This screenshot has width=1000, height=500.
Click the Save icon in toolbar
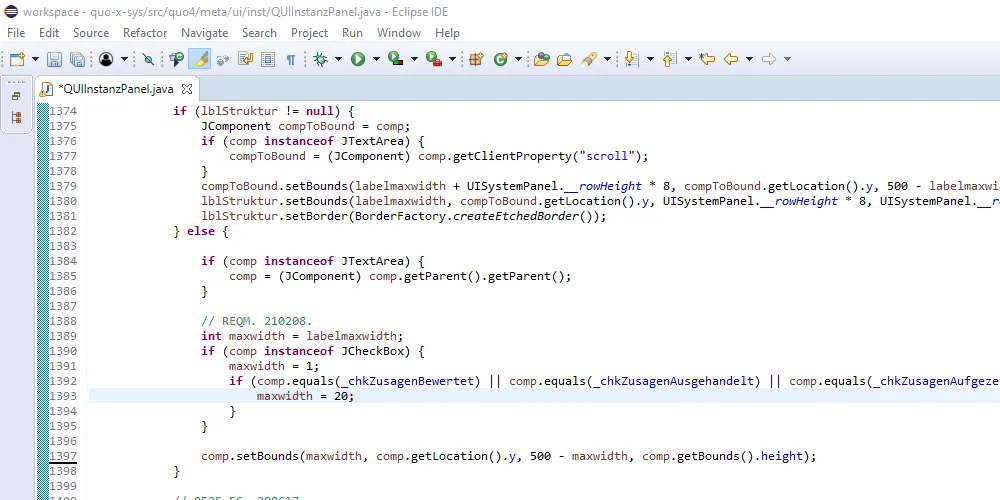(x=54, y=59)
